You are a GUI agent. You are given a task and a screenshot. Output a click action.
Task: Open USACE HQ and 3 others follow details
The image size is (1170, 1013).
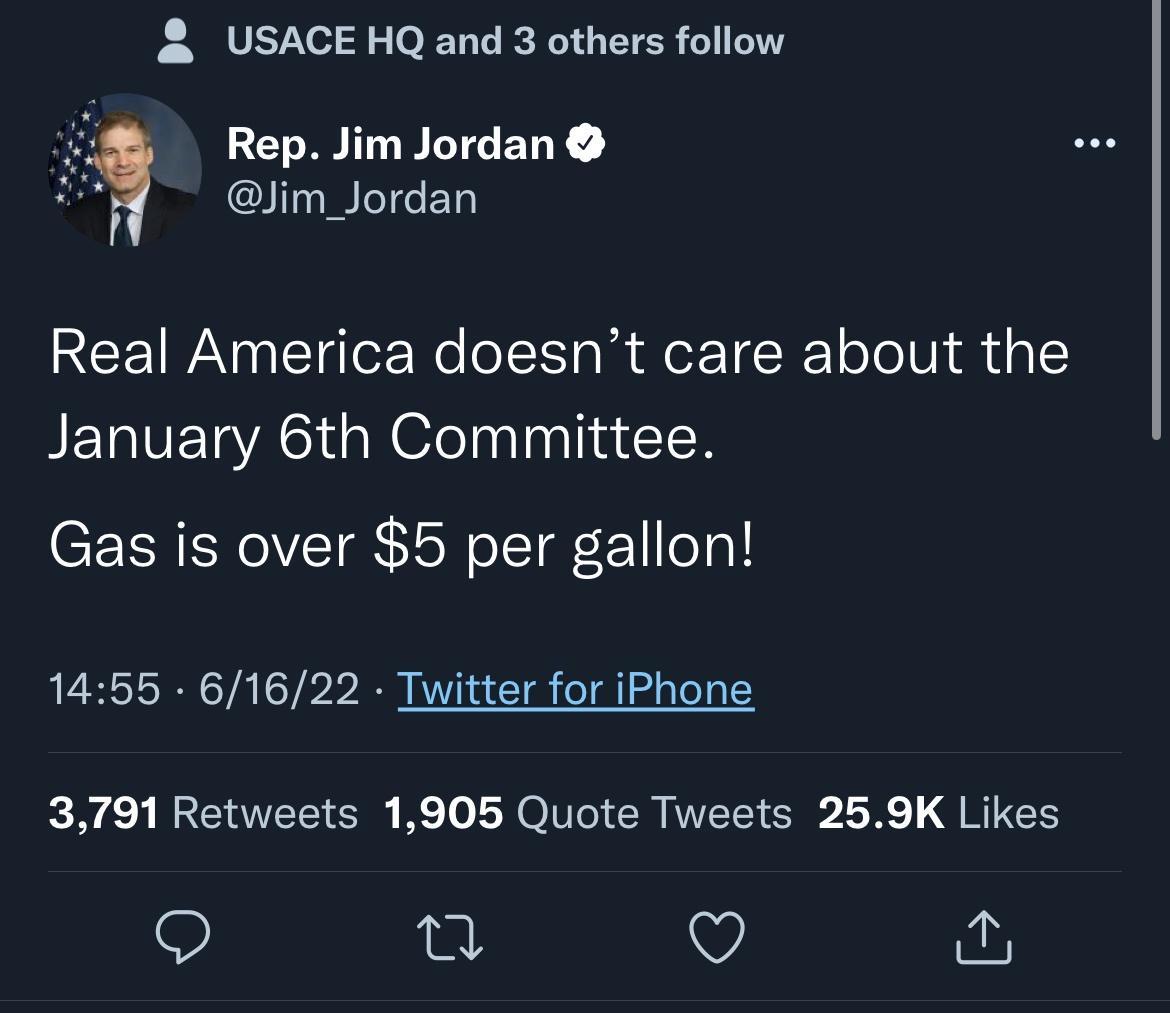(505, 39)
